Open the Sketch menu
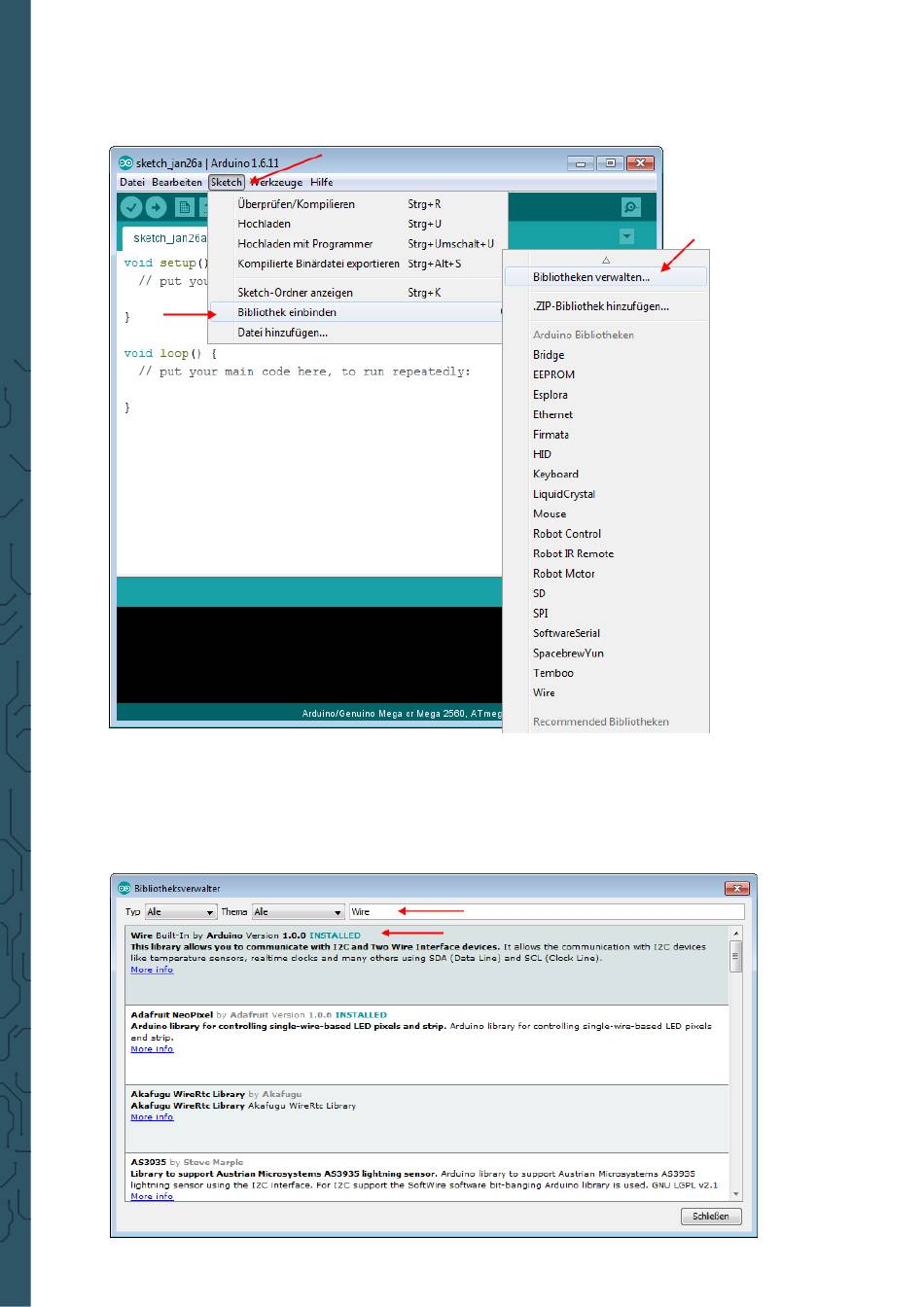Viewport: 924px width, 1307px height. [x=226, y=182]
